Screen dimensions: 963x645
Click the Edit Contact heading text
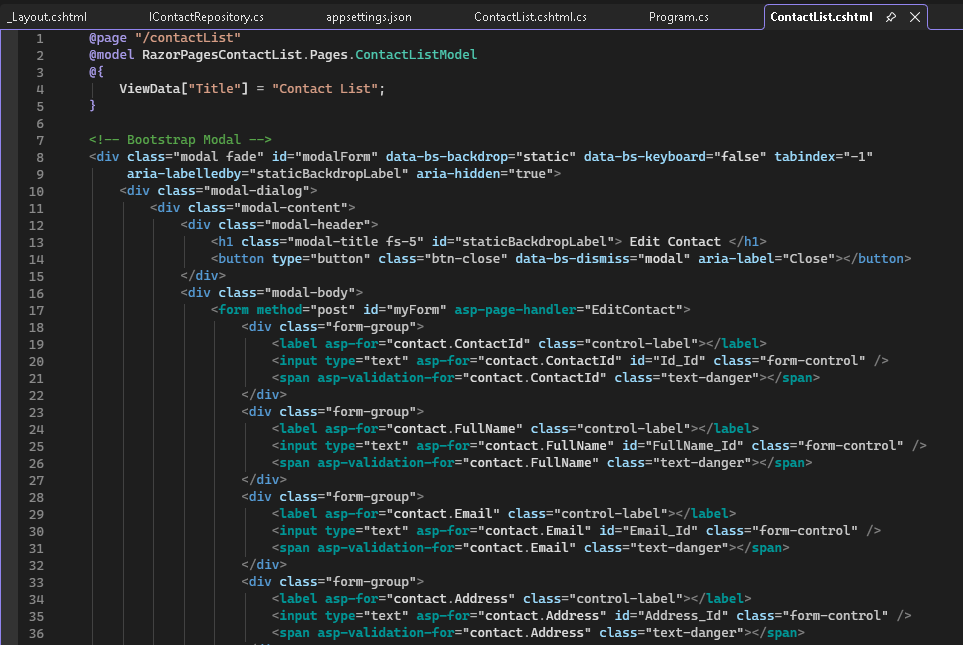pos(675,241)
